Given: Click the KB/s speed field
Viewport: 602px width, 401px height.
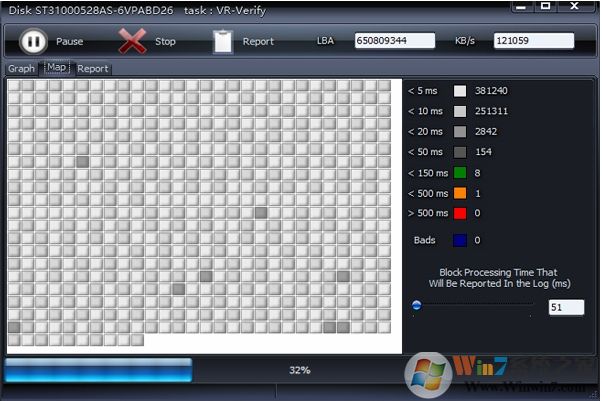Looking at the screenshot, I should [534, 40].
